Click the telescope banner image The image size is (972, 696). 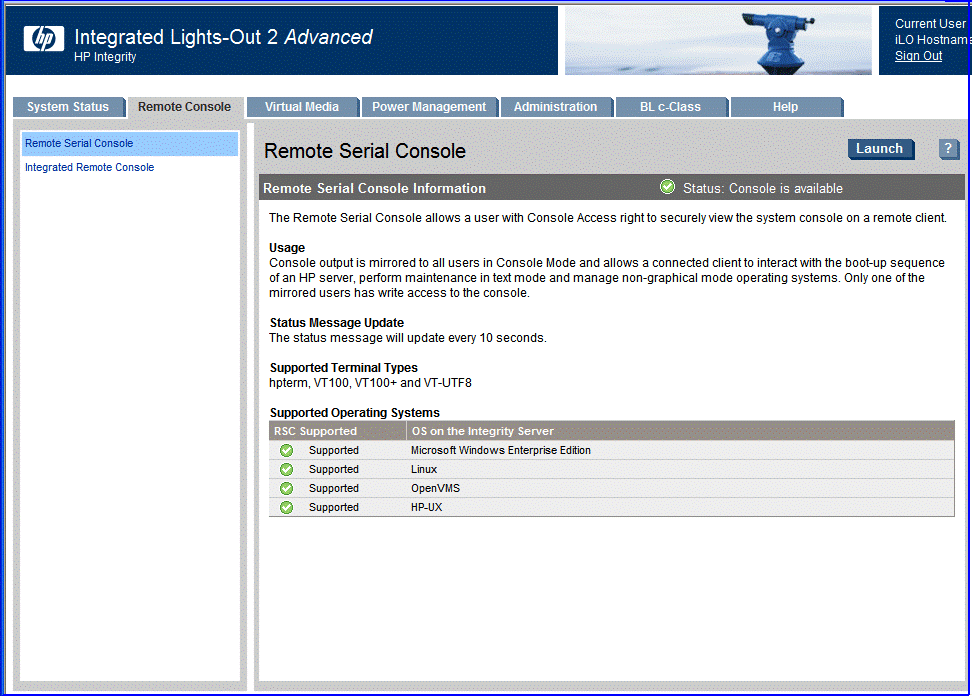click(717, 41)
